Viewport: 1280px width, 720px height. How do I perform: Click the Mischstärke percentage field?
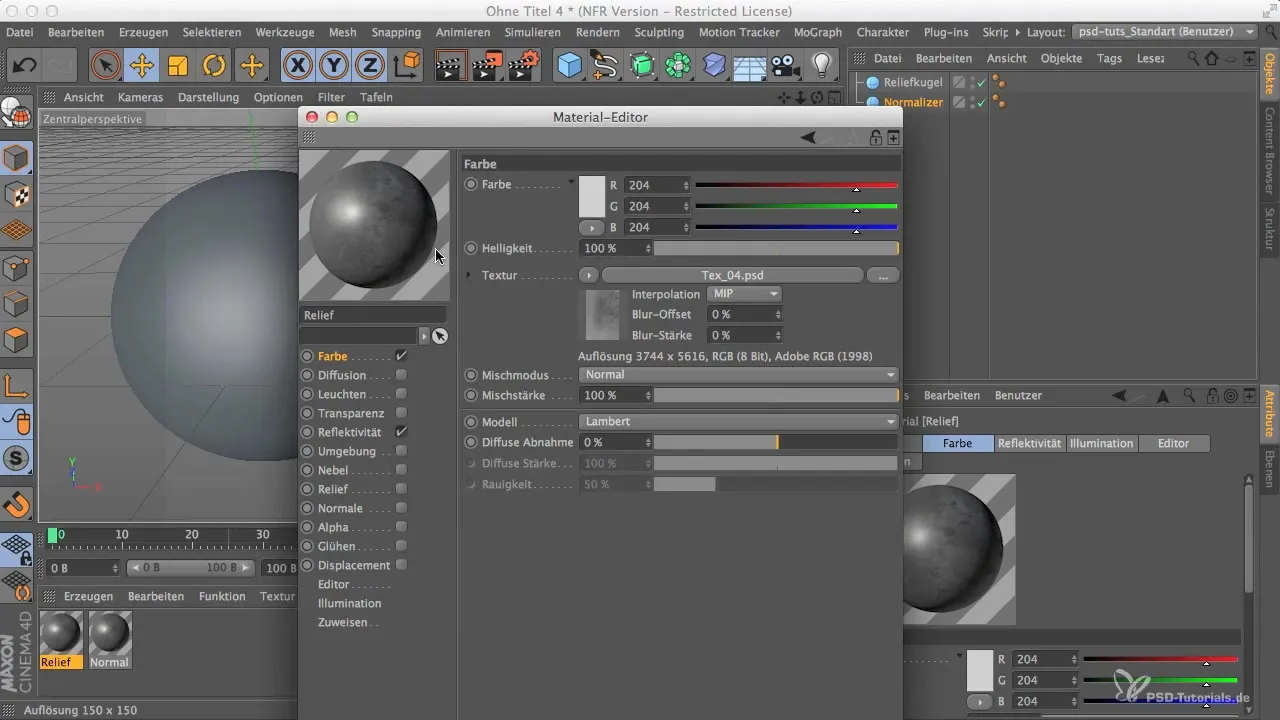point(611,395)
